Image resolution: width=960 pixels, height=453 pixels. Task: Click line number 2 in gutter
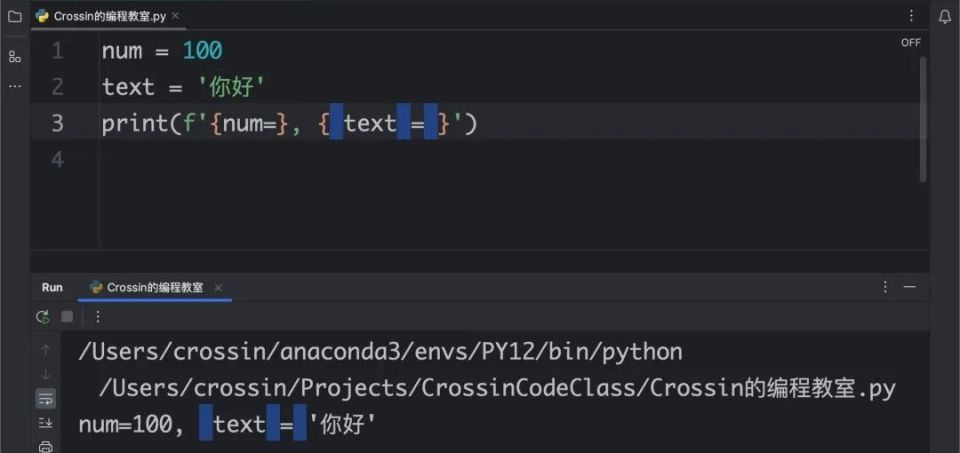(x=57, y=87)
